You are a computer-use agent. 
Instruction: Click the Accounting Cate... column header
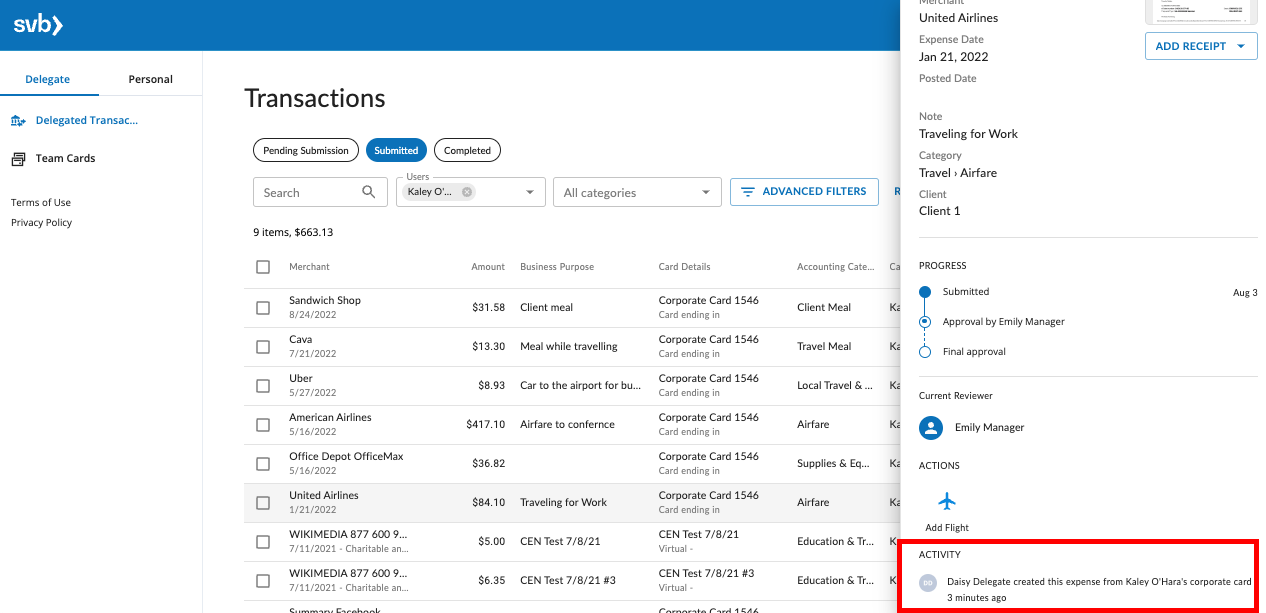coord(836,267)
